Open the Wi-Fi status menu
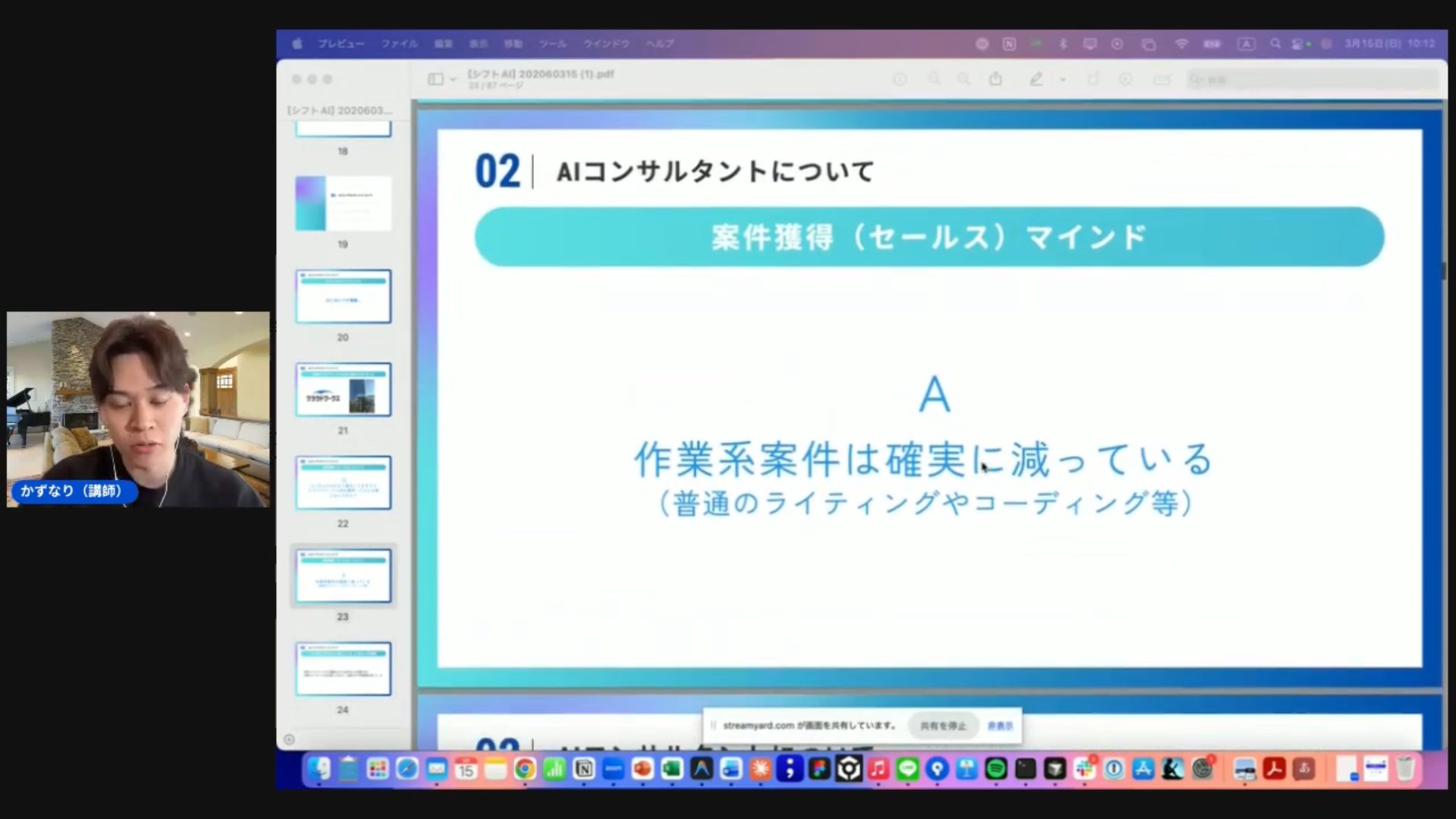The image size is (1456, 819). (x=1181, y=44)
